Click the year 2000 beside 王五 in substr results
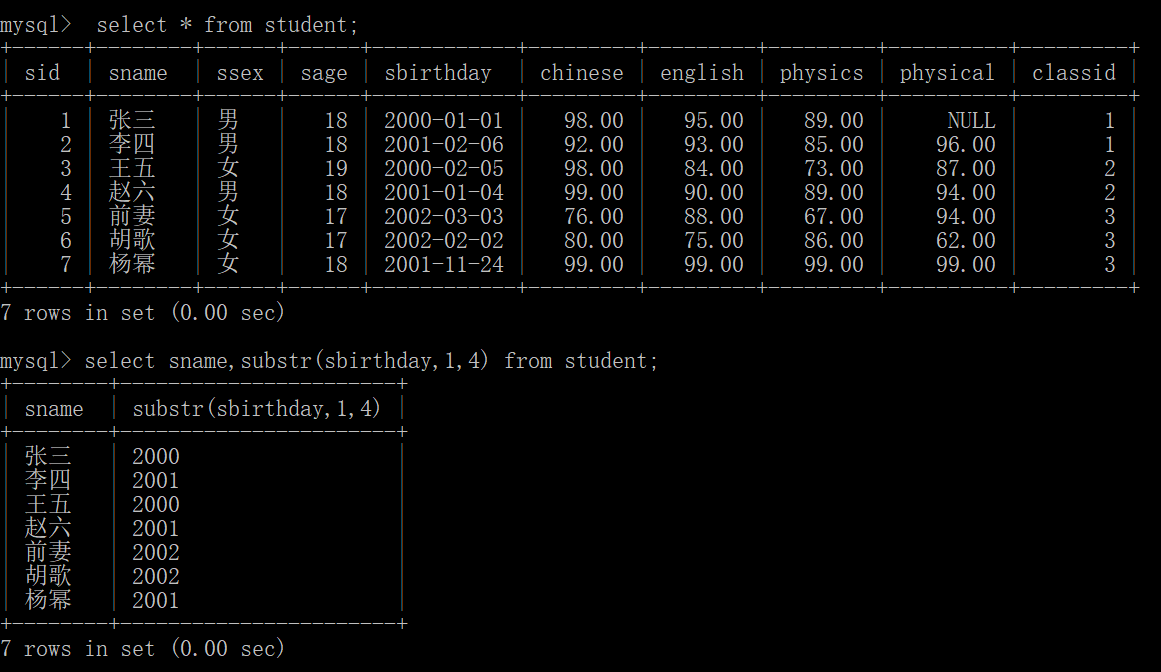Screen dimensions: 1161x672 point(155,504)
